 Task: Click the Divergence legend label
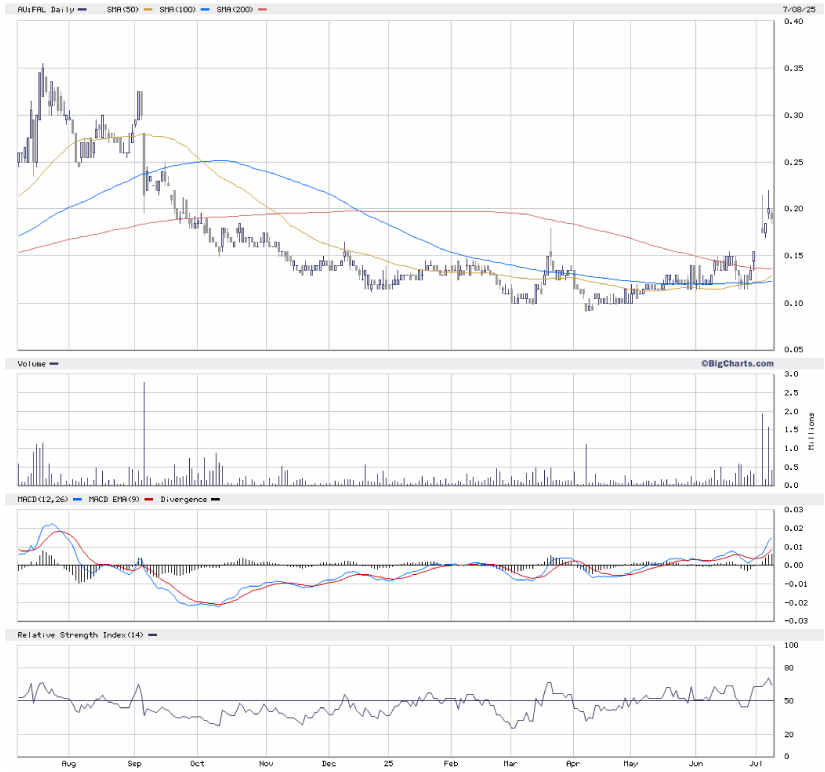(182, 498)
